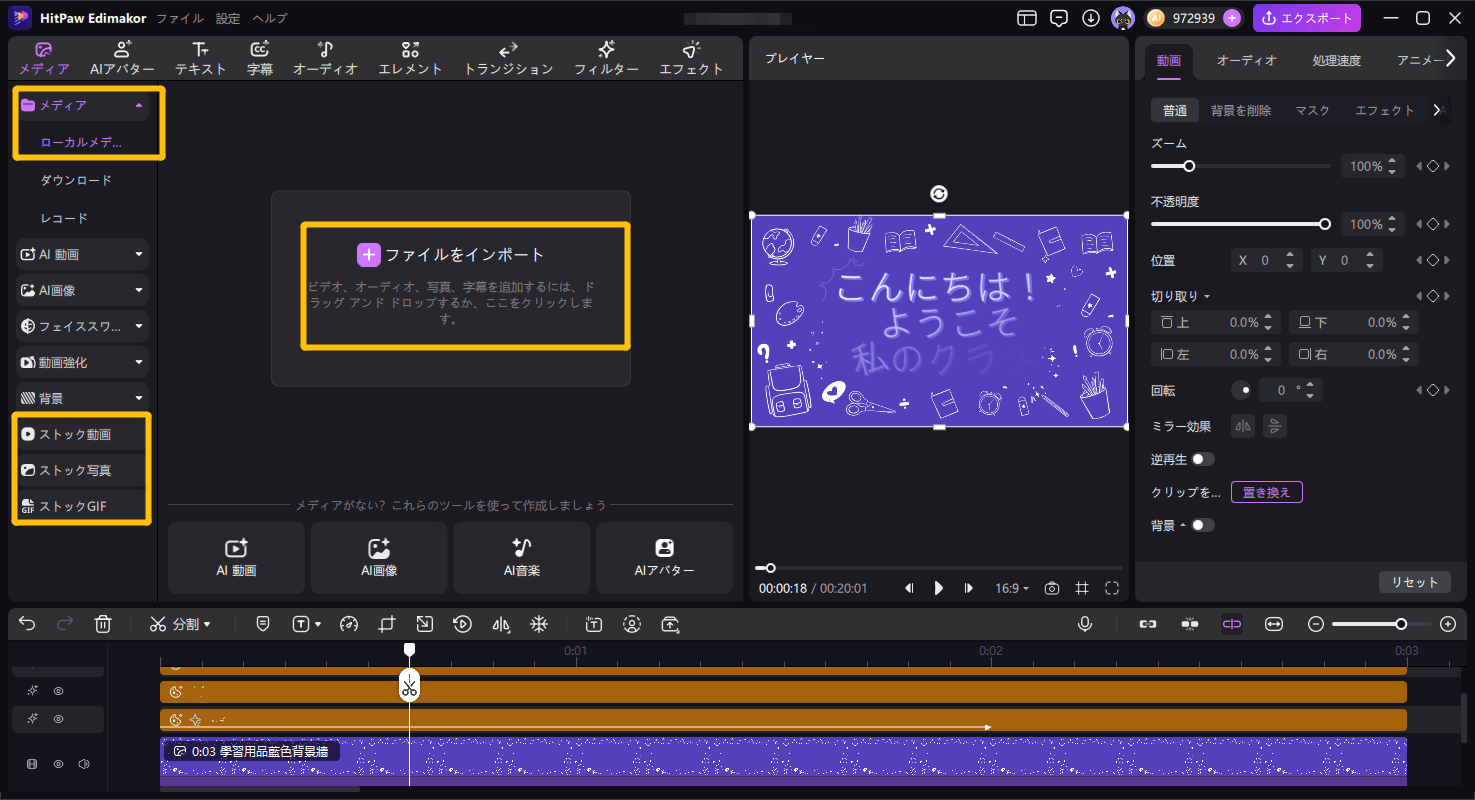Screen dimensions: 1475x800
Task: Select the mirror flip icon on the toolbar
Action: [501, 624]
